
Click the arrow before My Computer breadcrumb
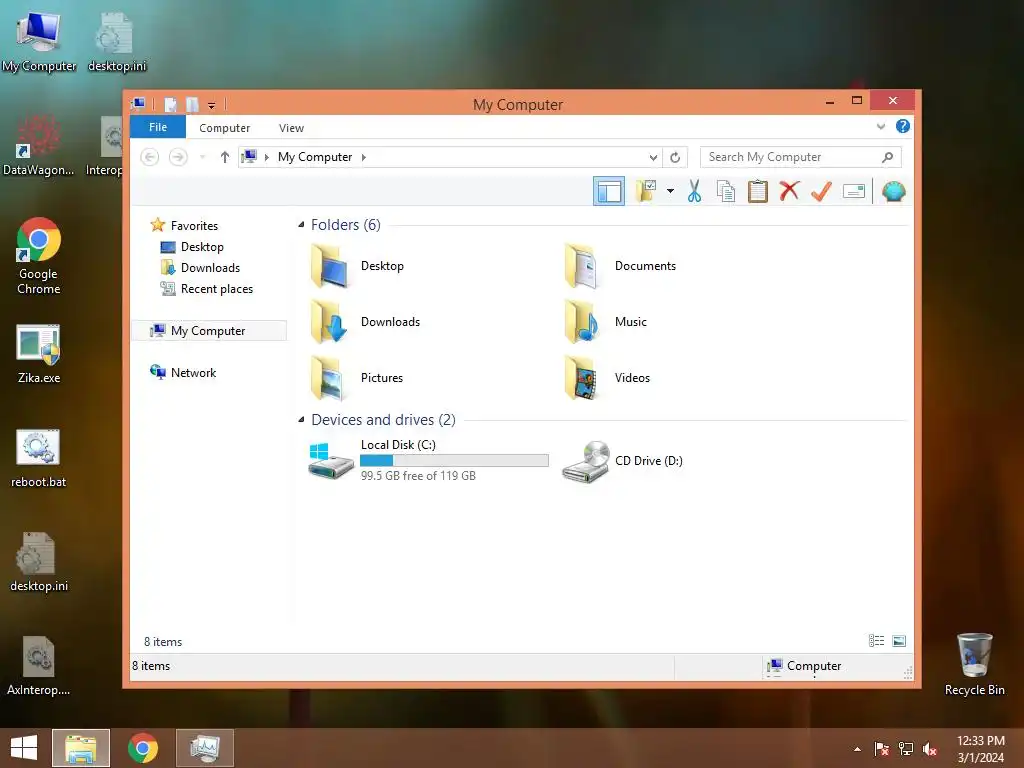(266, 157)
